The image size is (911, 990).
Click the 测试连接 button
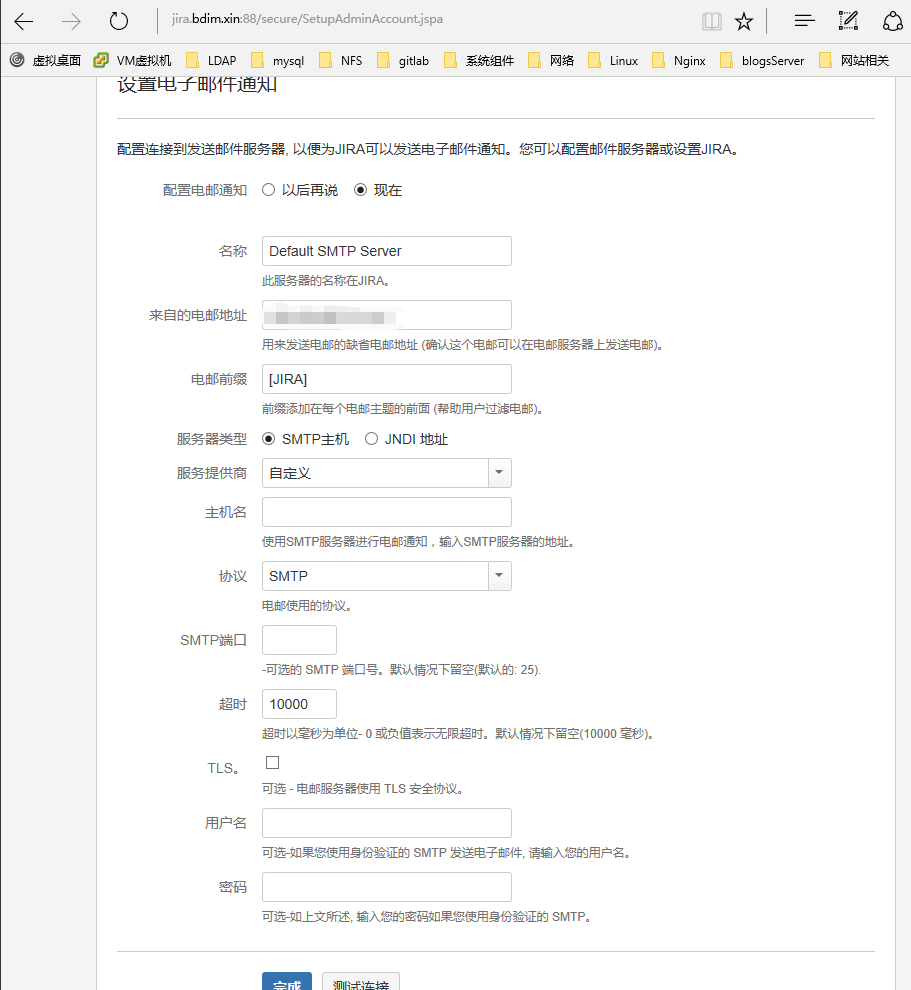coord(360,983)
